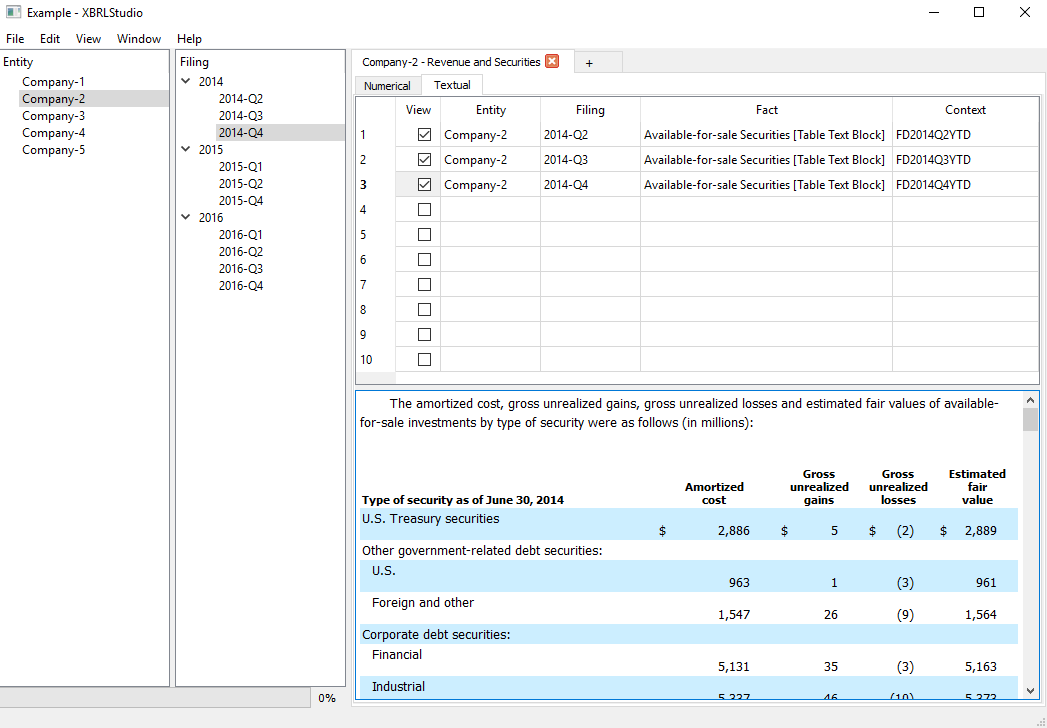Close the Company-2 Revenue and Securities tab
Screen dimensions: 1047x728
[552, 61]
